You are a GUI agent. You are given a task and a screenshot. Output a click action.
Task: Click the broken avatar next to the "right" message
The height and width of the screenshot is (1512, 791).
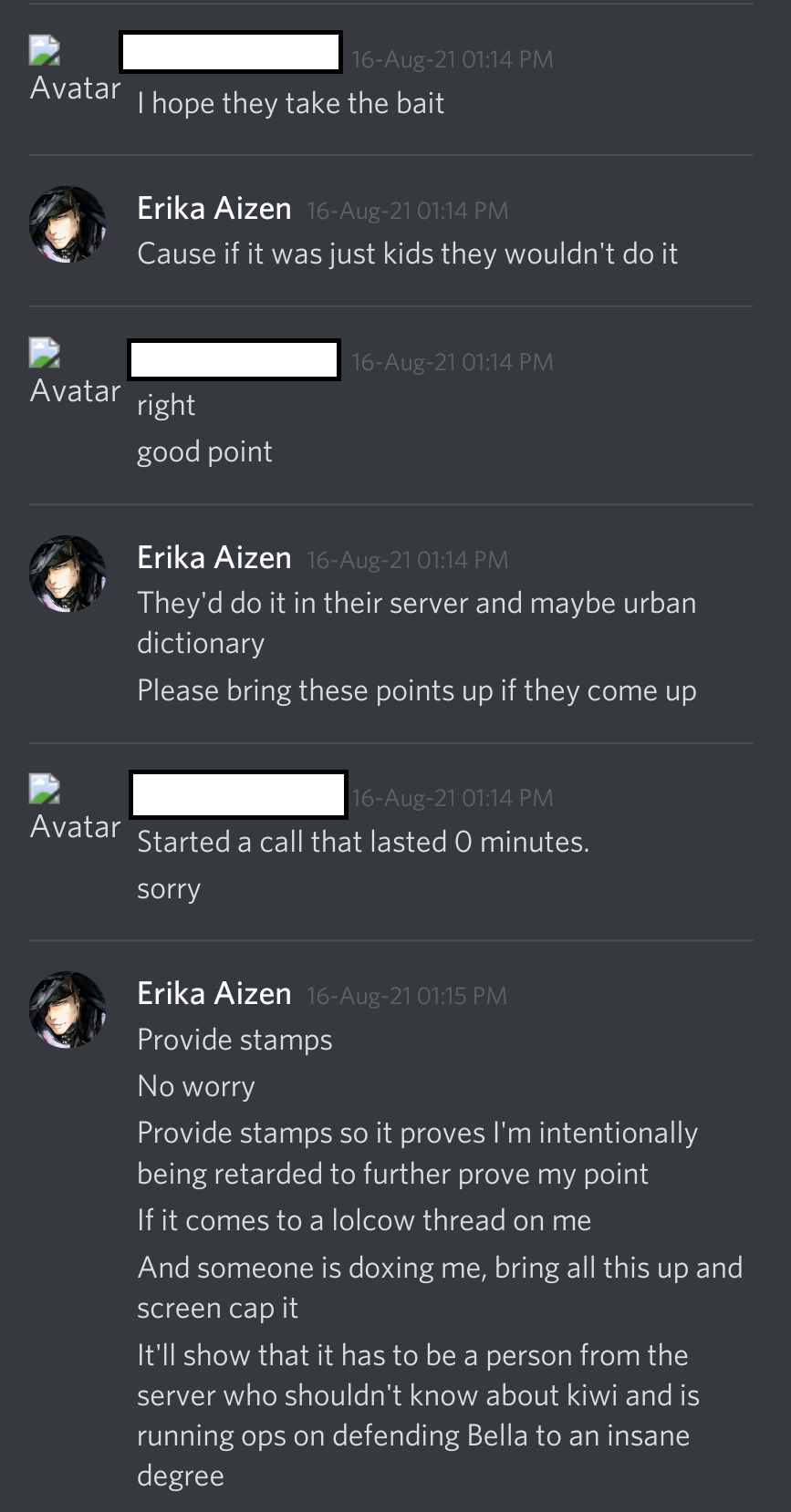point(45,354)
